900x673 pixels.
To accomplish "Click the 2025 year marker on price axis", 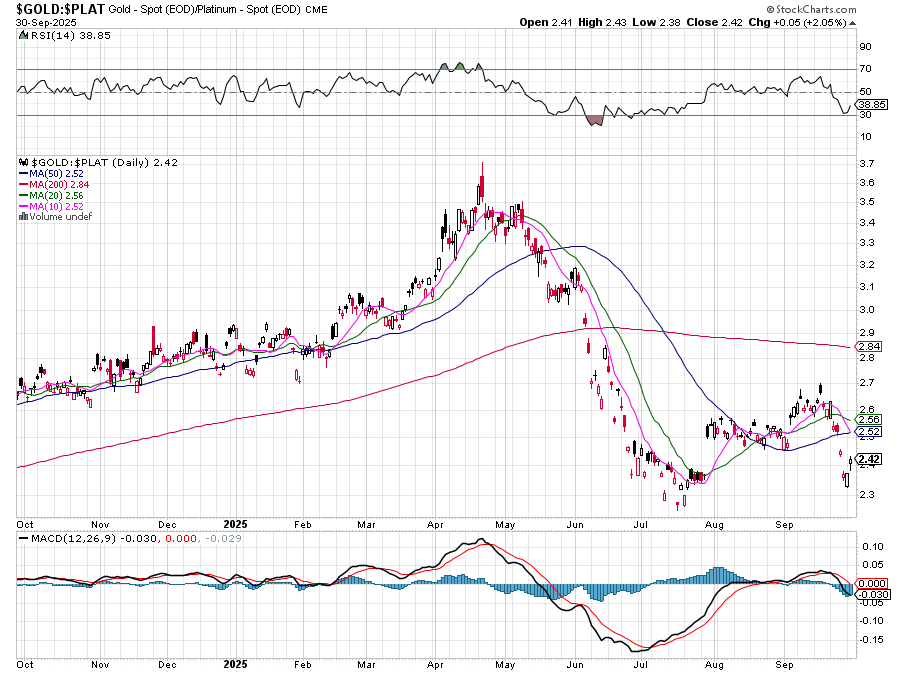I will click(235, 523).
